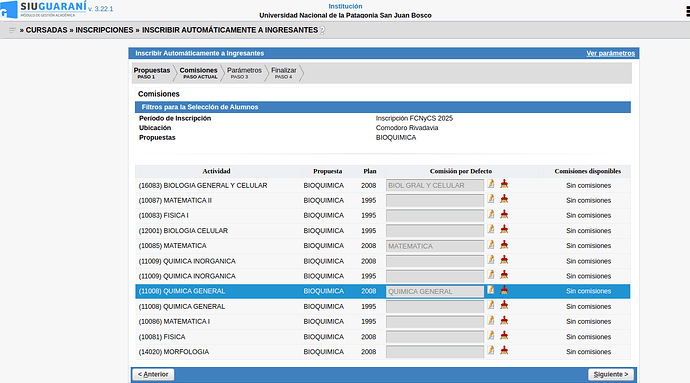Select the (10086) MATEMATICA I activity
Screen dimensions: 690x383
point(174,321)
